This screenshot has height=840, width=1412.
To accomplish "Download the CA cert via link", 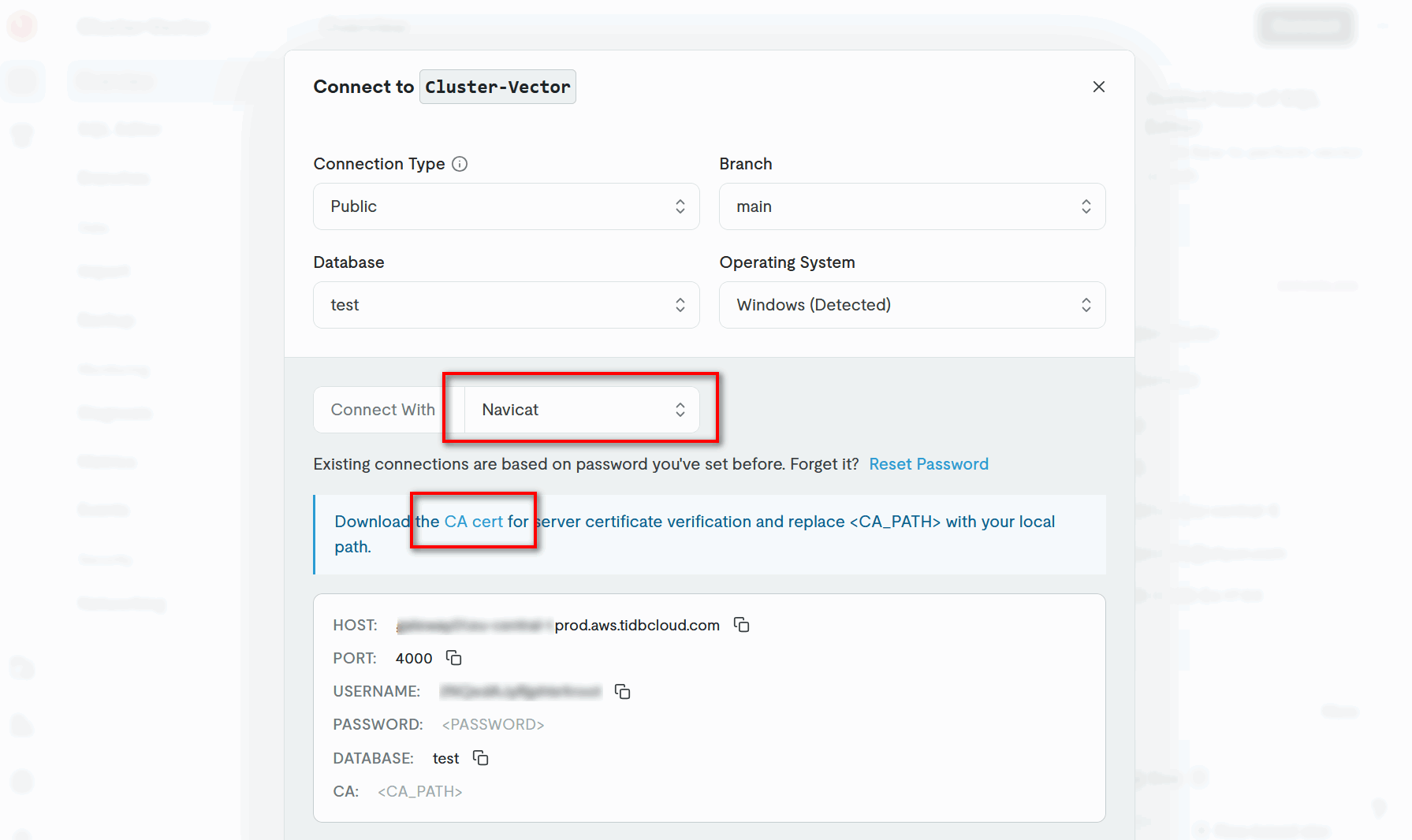I will (473, 522).
